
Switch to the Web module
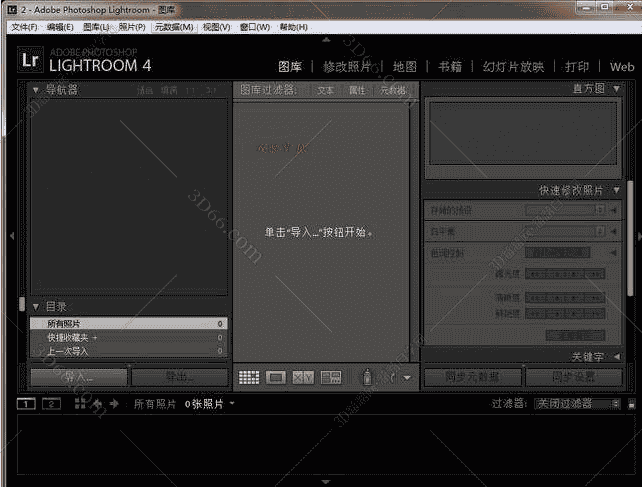point(622,67)
